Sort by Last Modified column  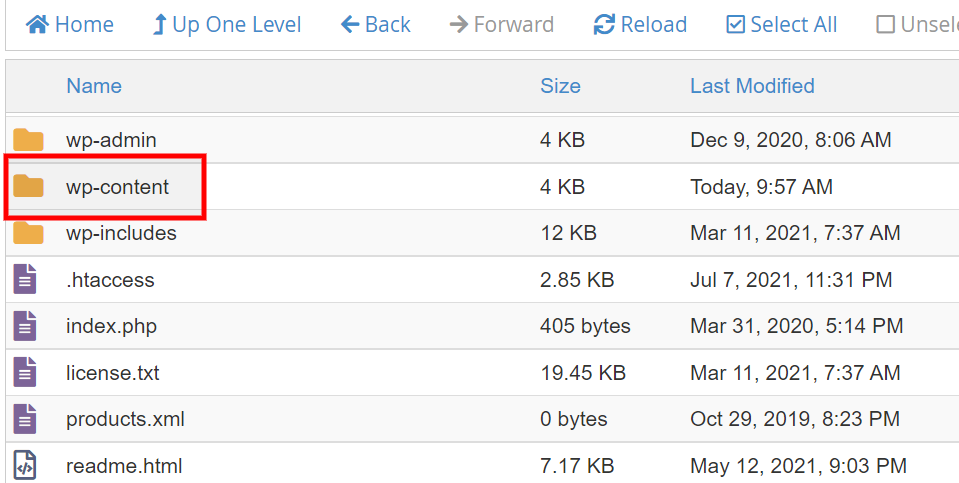coord(752,86)
